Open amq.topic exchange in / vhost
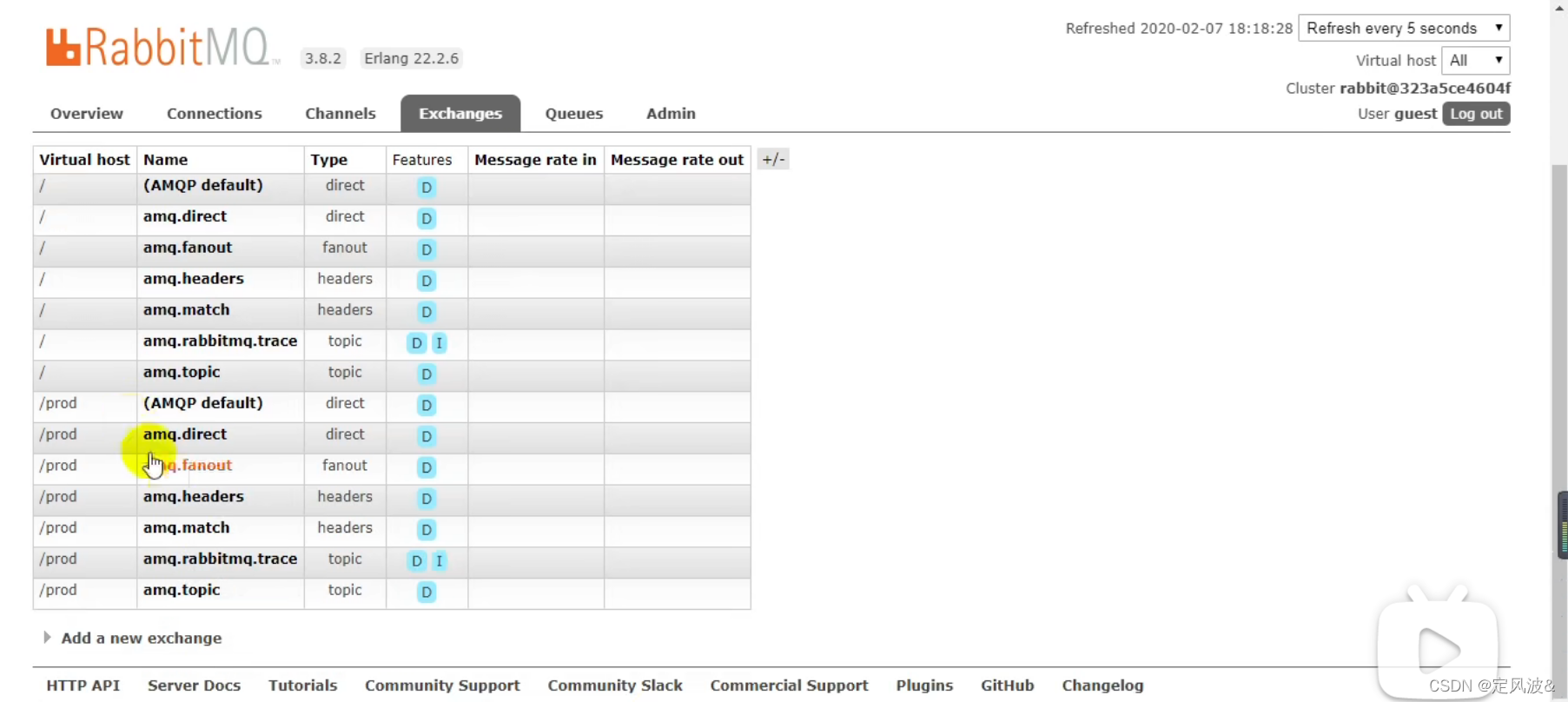This screenshot has height=702, width=1568. pyautogui.click(x=182, y=373)
